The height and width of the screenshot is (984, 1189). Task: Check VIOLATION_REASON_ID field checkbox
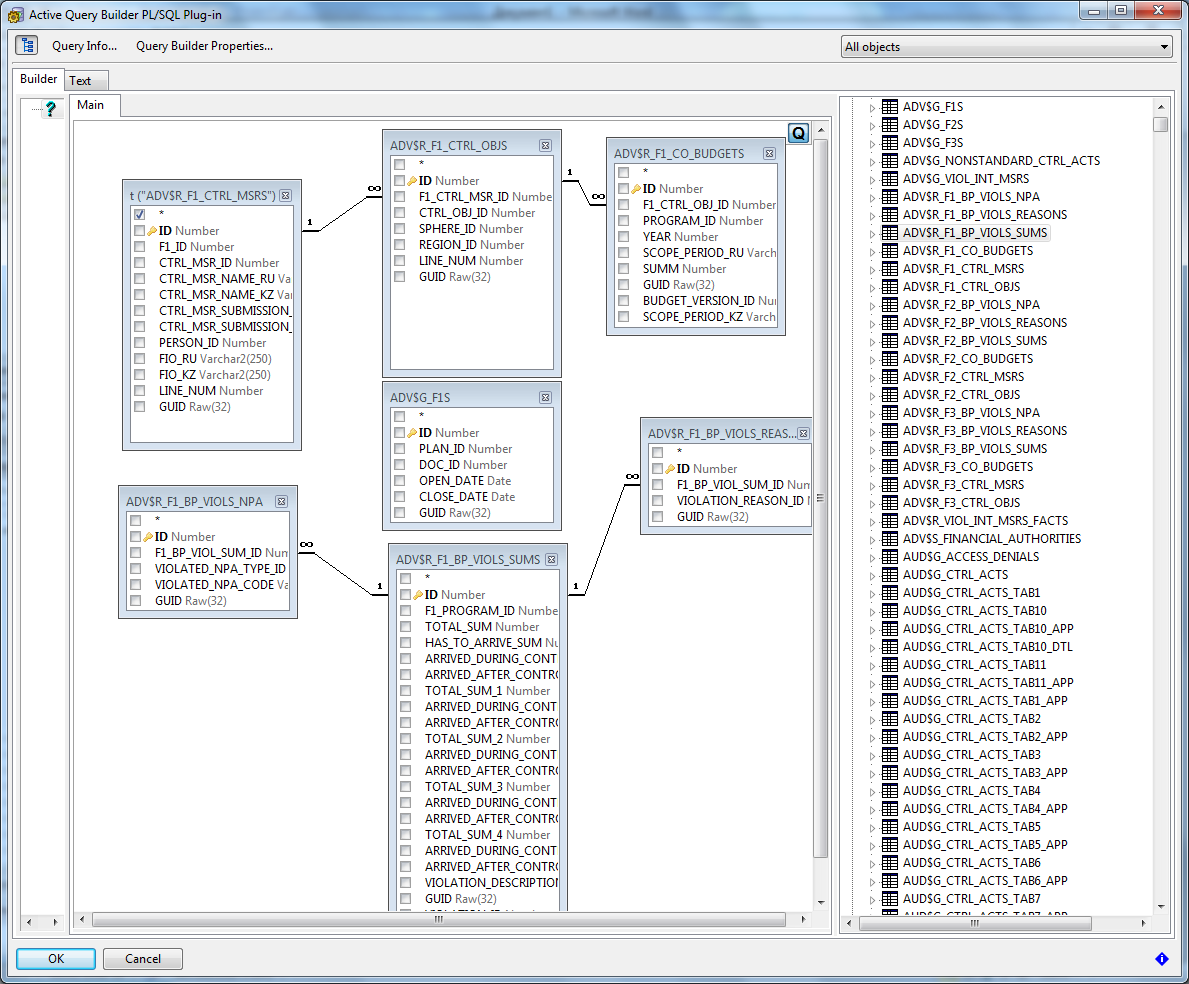[x=657, y=501]
